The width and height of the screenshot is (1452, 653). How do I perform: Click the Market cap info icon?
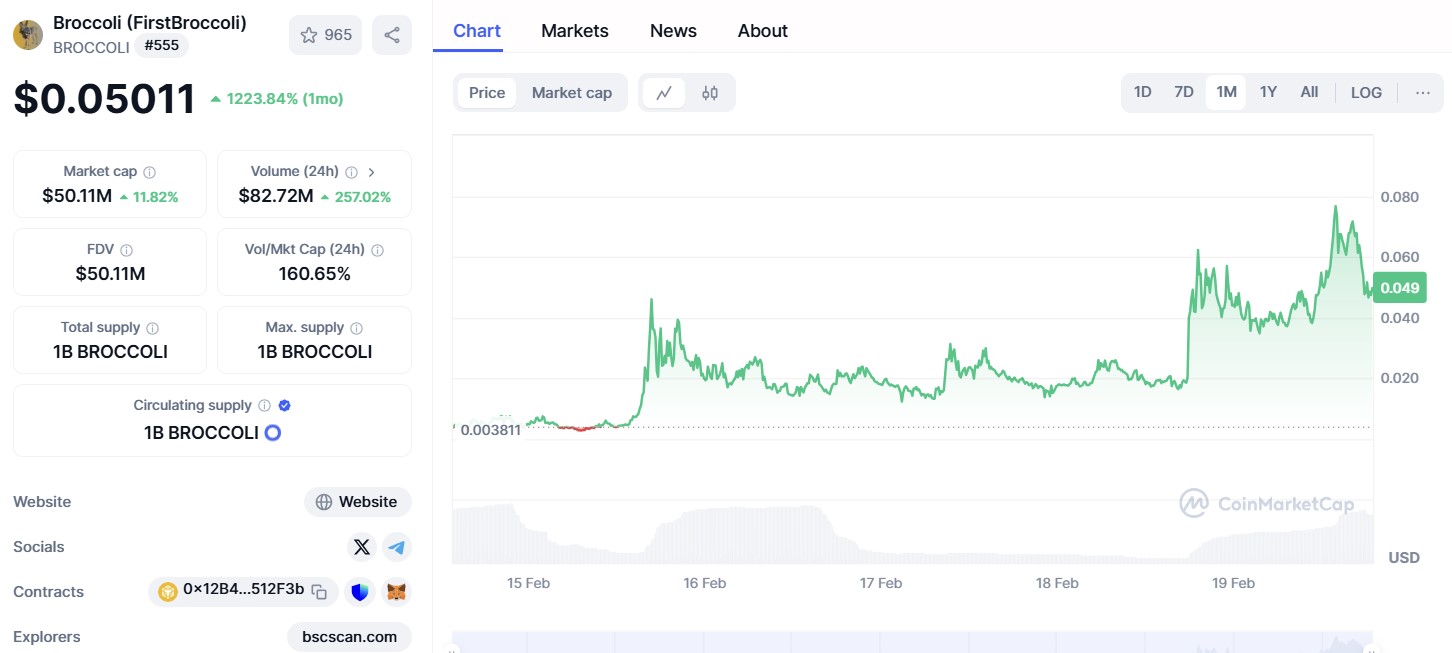[x=149, y=172]
